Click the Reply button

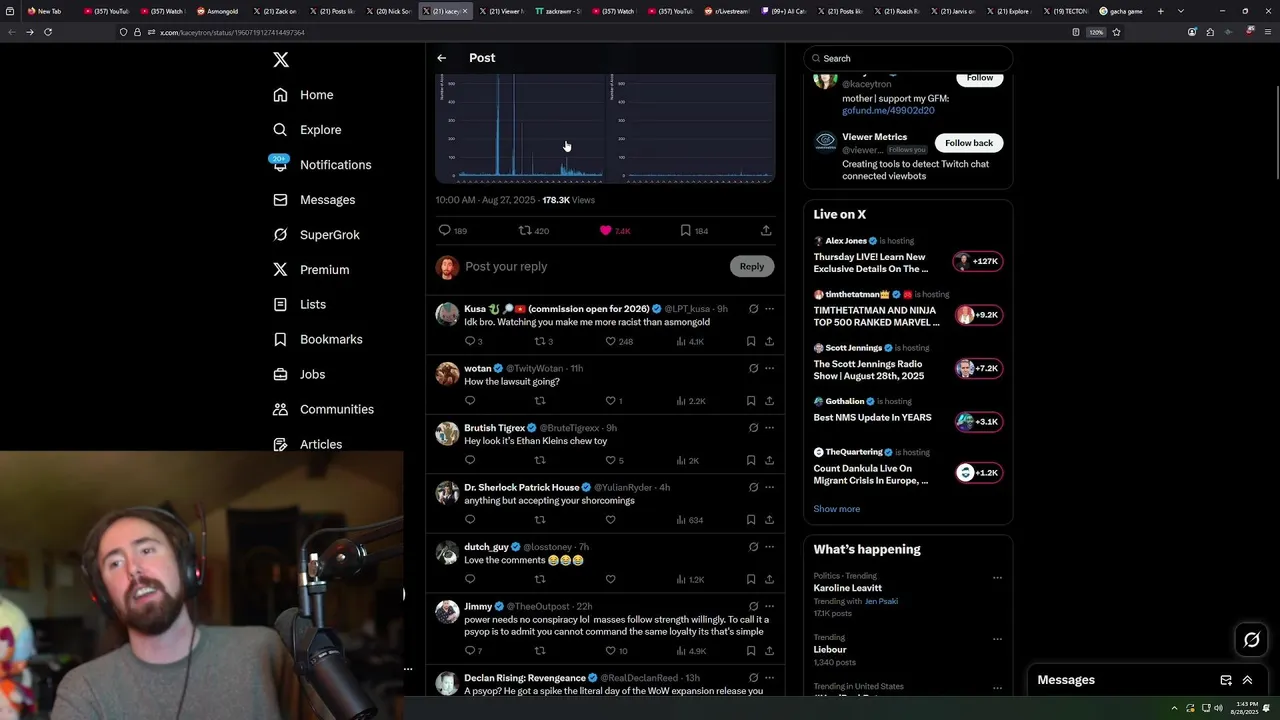pyautogui.click(x=752, y=267)
